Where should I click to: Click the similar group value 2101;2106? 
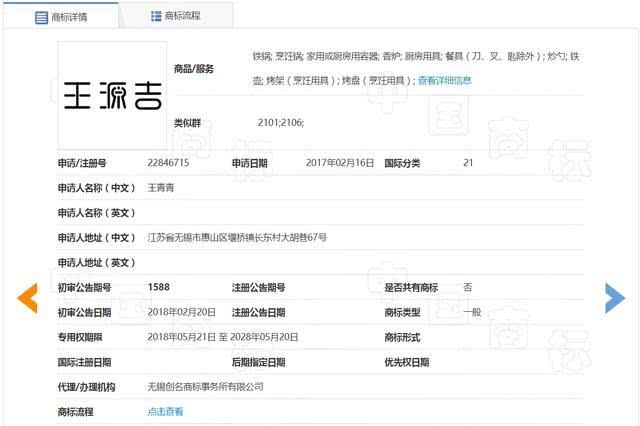coord(280,122)
